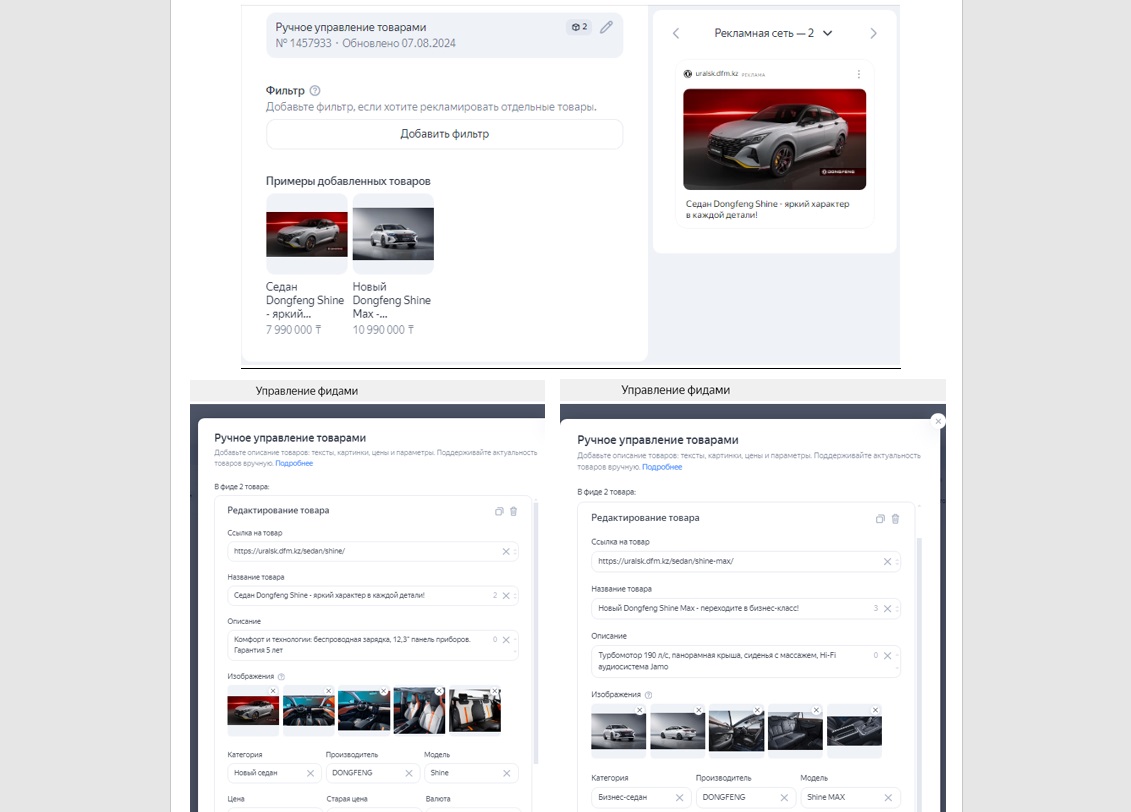Click the URL field with sedan/shine/ link
Screen dimensions: 1131x812
[373, 552]
